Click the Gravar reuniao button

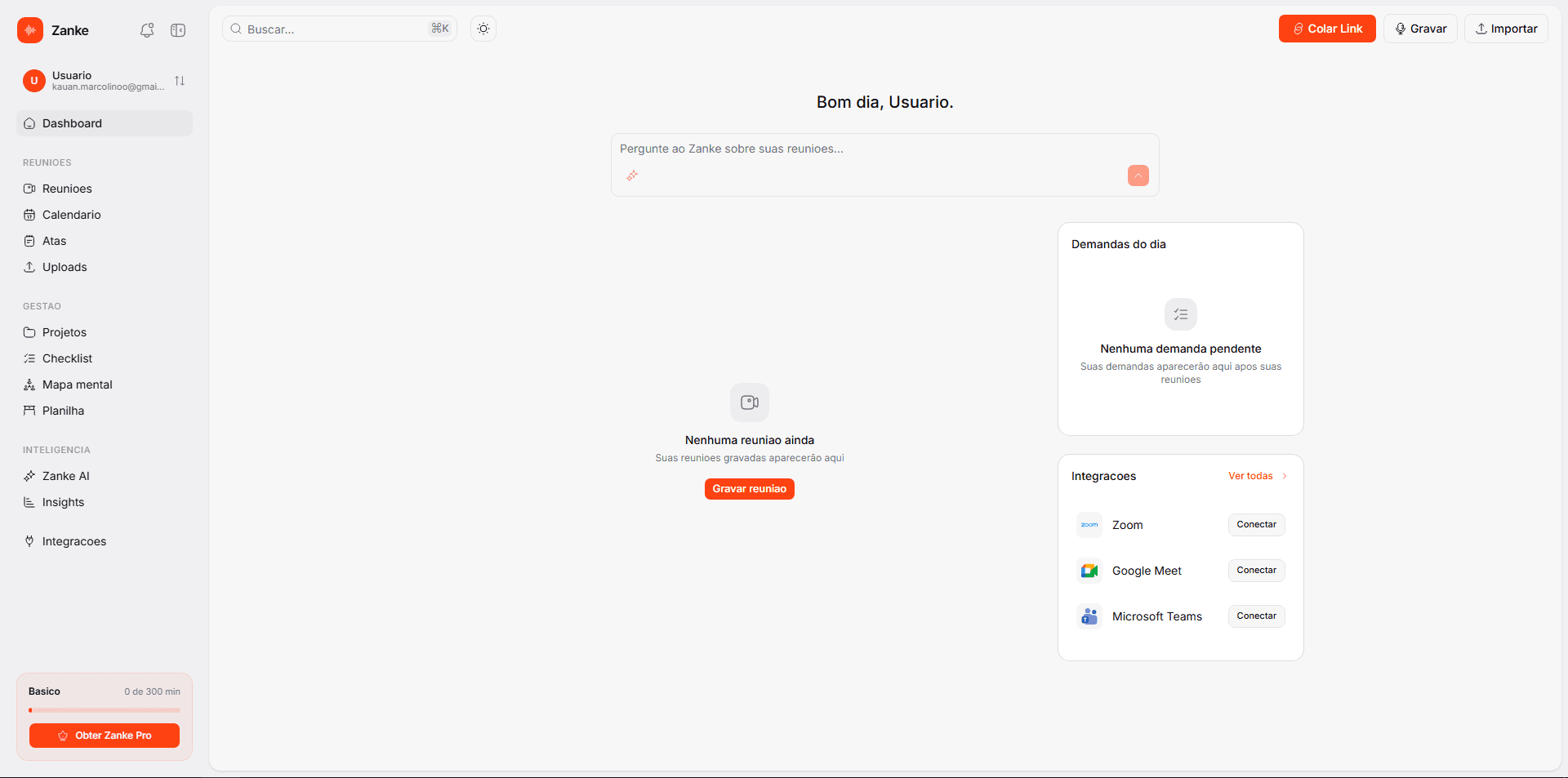(749, 488)
